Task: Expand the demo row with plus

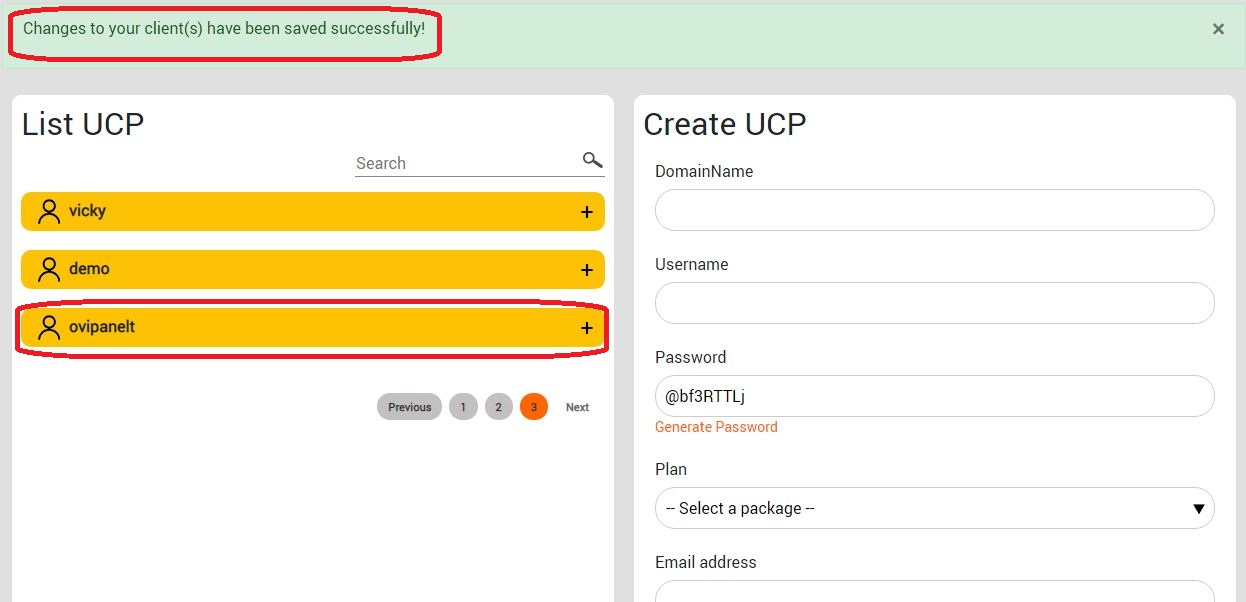Action: [587, 270]
